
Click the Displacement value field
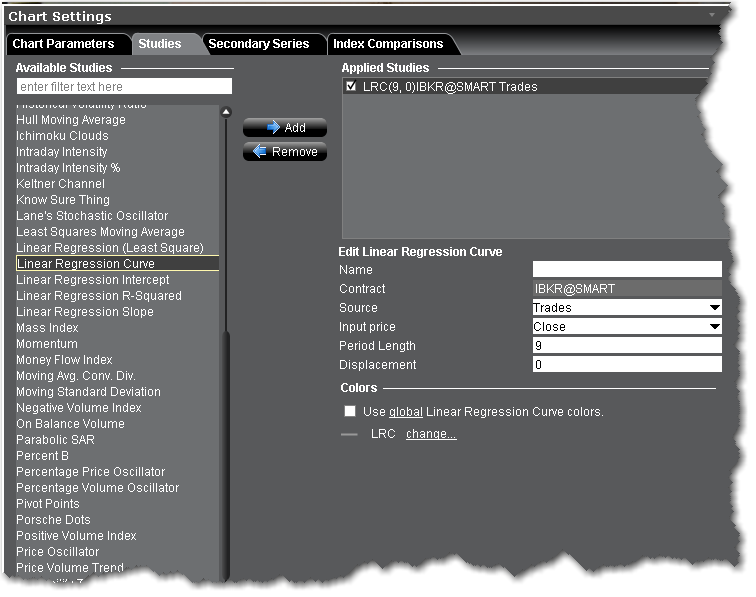pyautogui.click(x=626, y=365)
